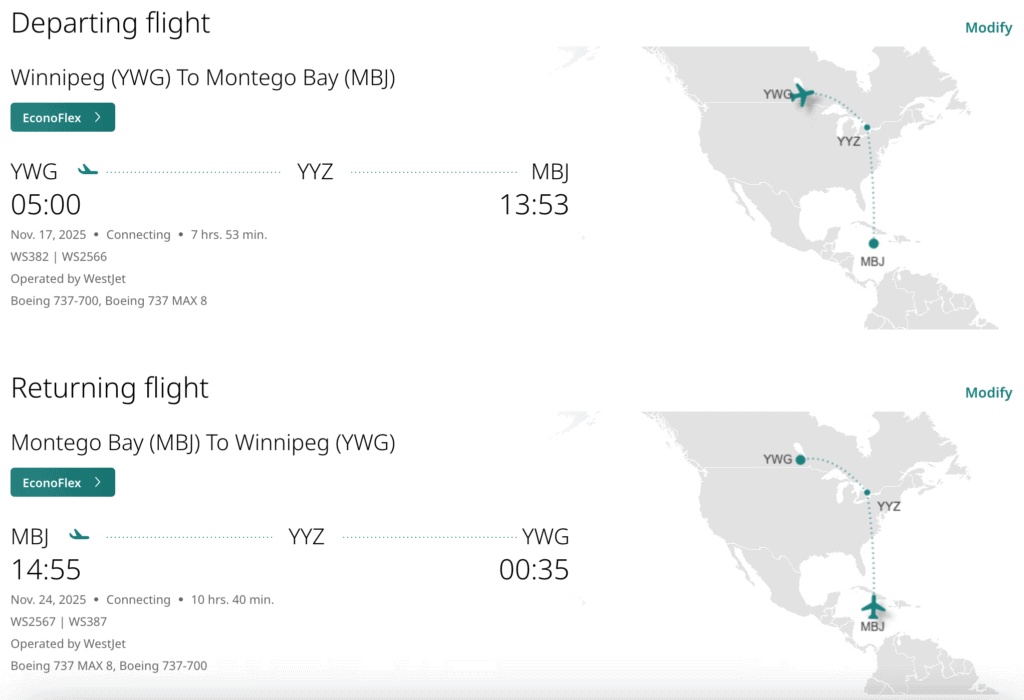Click the YYZ stop dot on departing map
1024x700 pixels.
pos(867,127)
